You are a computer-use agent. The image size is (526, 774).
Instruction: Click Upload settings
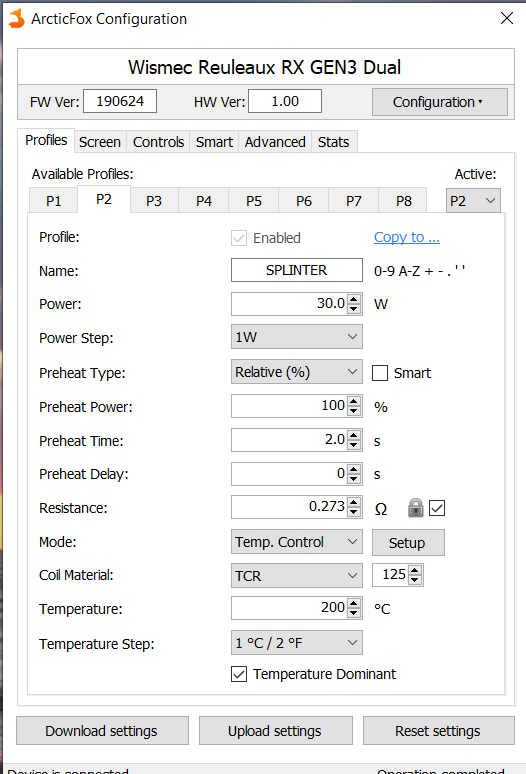pyautogui.click(x=275, y=731)
